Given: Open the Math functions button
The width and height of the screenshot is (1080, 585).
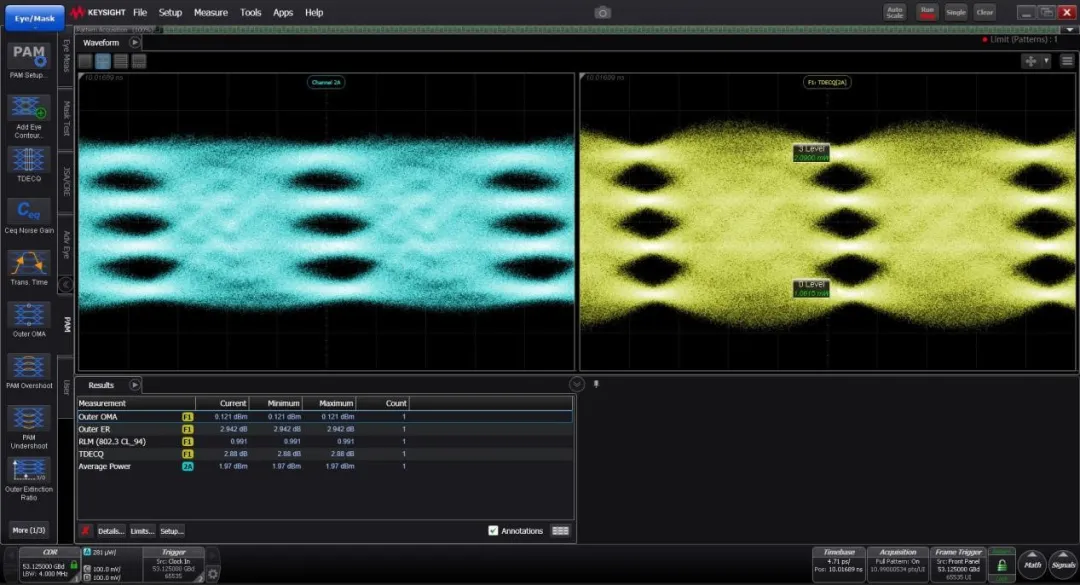Looking at the screenshot, I should coord(1032,565).
